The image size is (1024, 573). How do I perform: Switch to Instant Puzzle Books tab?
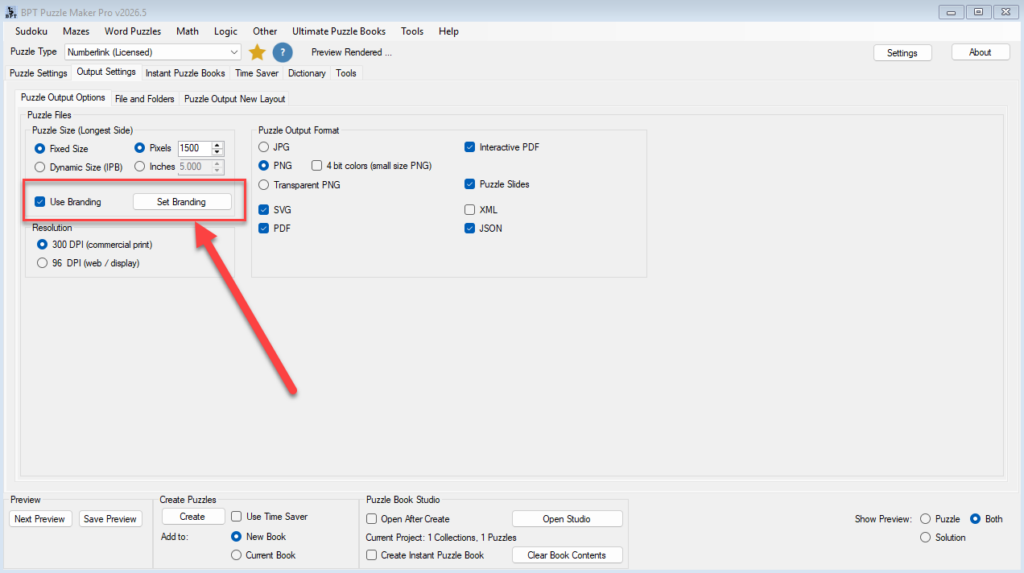[x=185, y=73]
